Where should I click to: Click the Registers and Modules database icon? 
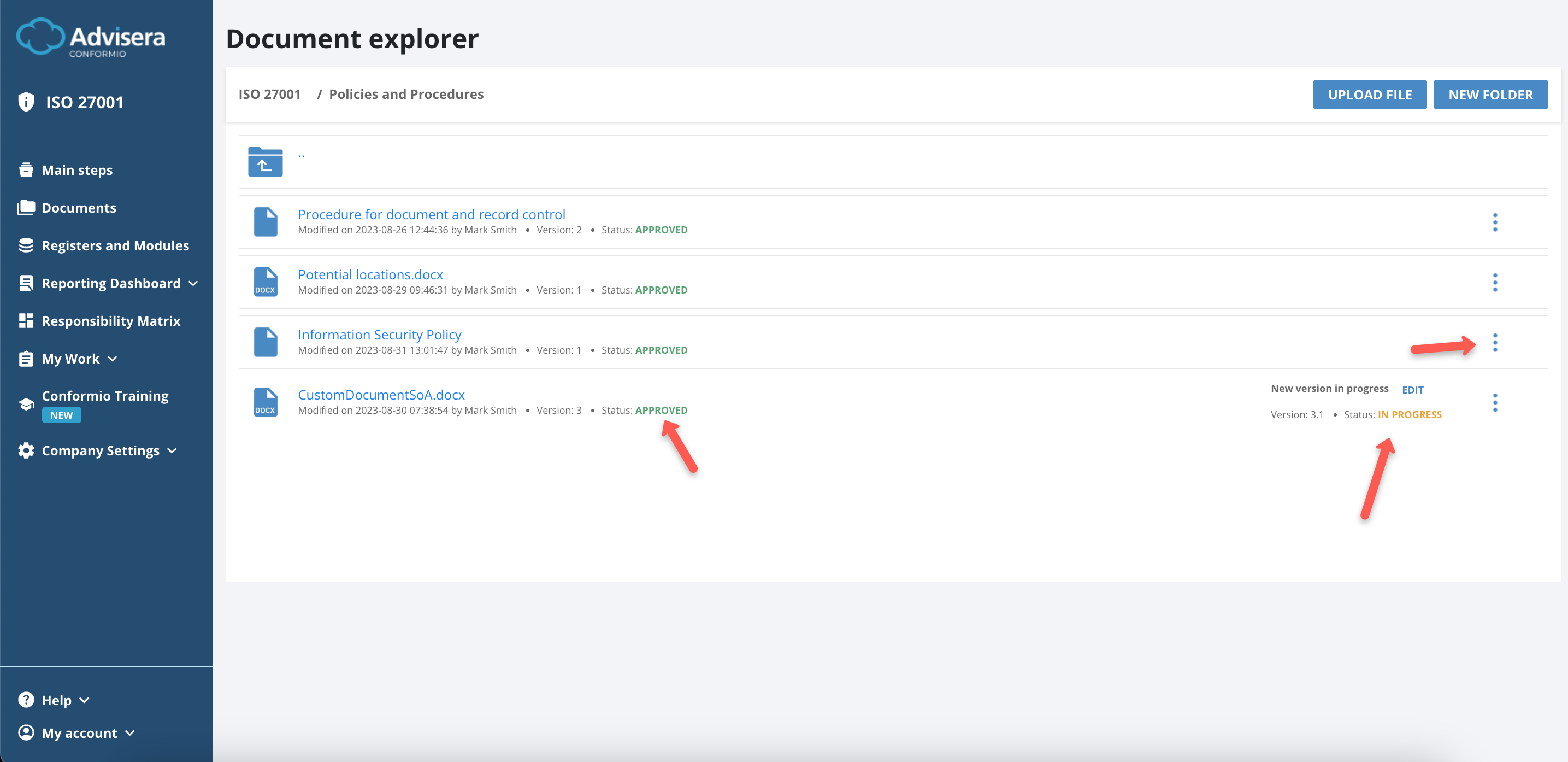pyautogui.click(x=27, y=245)
